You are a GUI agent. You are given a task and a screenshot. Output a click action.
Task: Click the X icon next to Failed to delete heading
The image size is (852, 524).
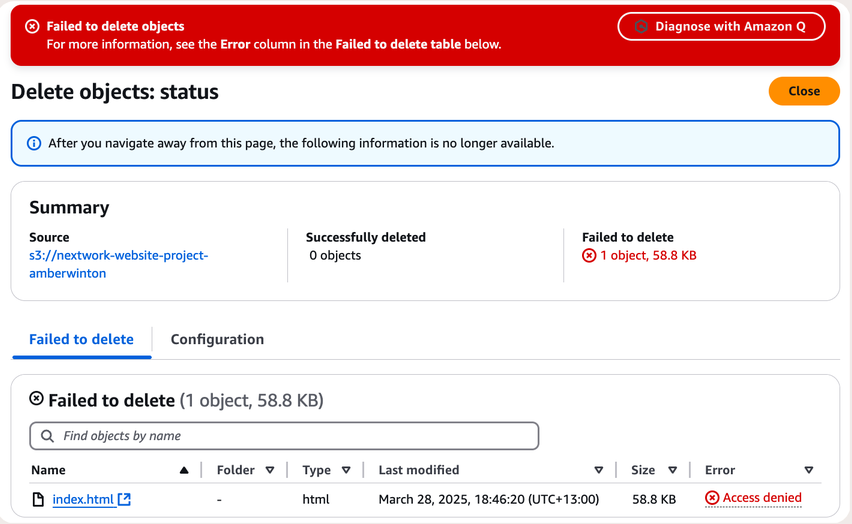tap(36, 398)
